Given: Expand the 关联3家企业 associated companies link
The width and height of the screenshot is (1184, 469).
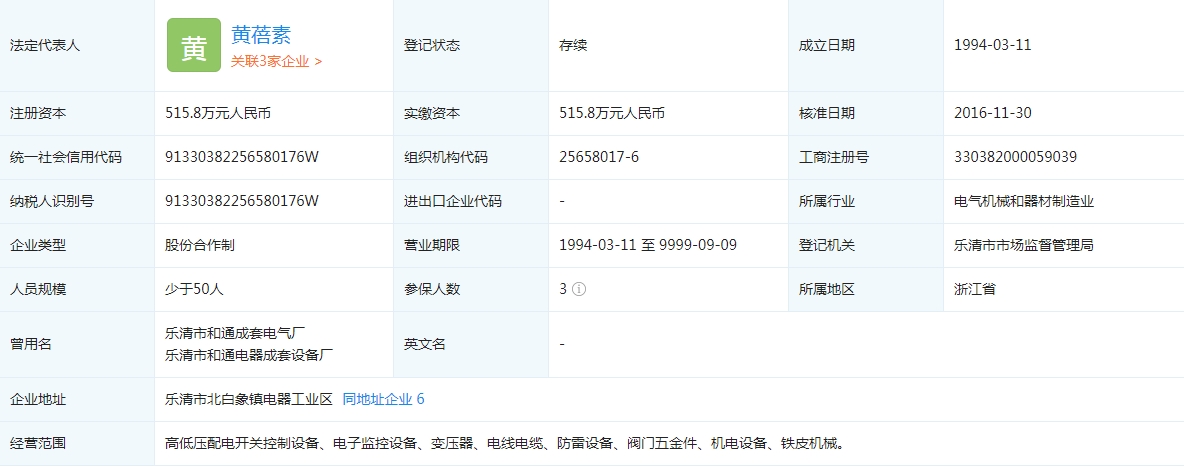Looking at the screenshot, I should [x=276, y=61].
